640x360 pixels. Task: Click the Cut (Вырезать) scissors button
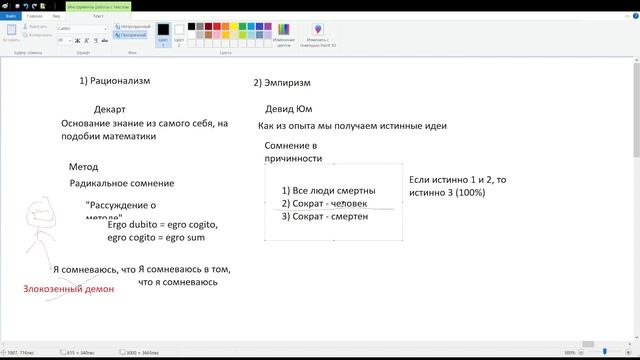(35, 27)
